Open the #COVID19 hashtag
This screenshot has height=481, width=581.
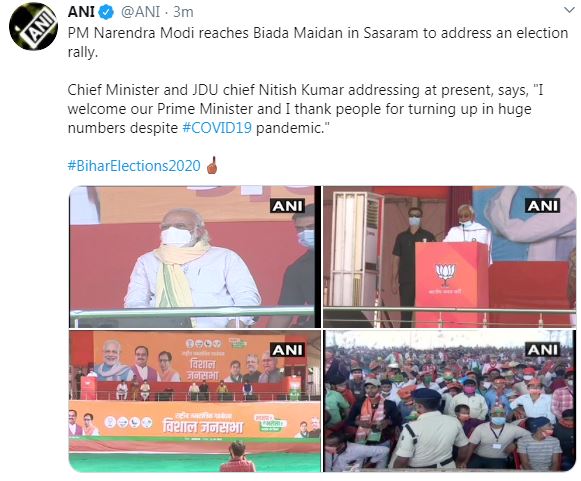coord(217,128)
